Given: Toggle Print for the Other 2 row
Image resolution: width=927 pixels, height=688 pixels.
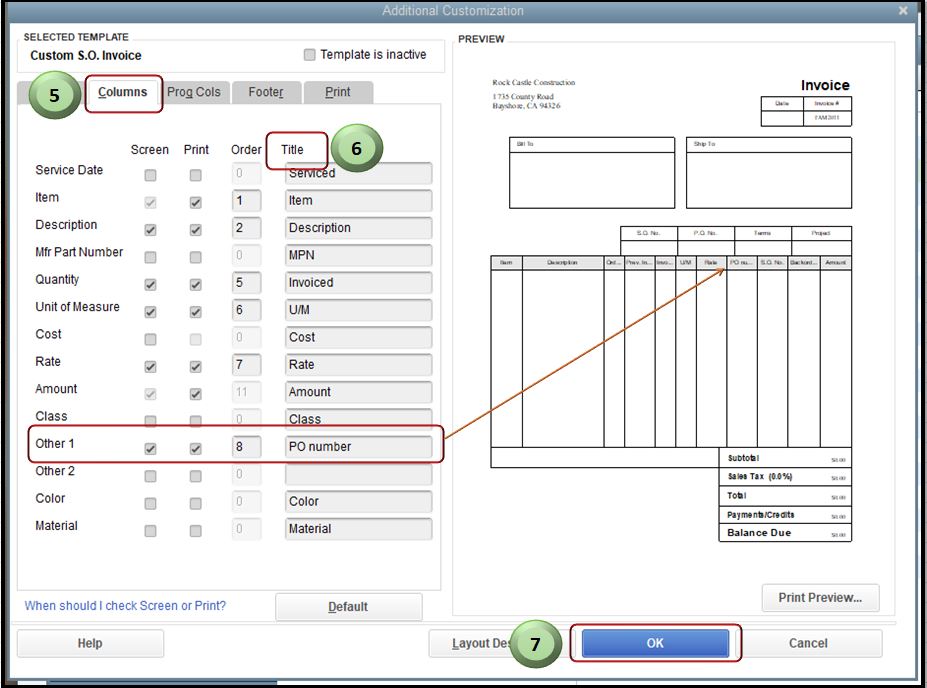Looking at the screenshot, I should pyautogui.click(x=196, y=475).
